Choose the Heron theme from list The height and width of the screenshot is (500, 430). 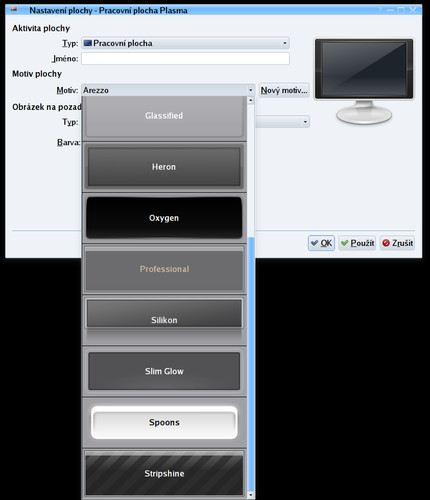click(x=164, y=167)
